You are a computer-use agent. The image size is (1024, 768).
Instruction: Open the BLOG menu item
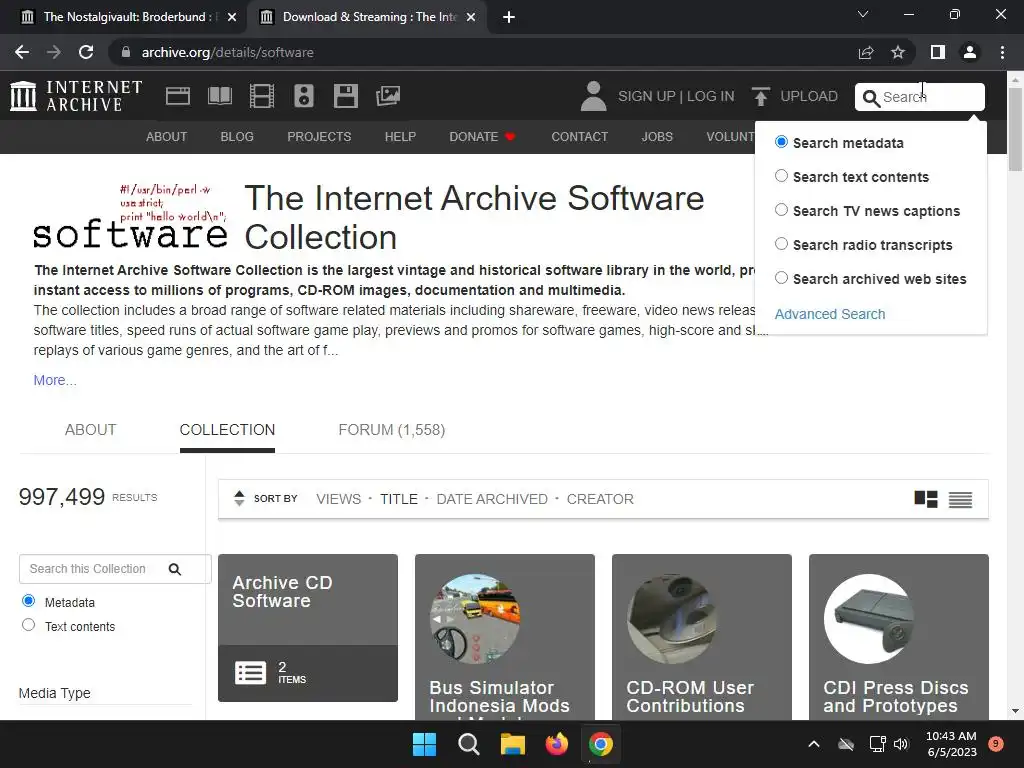pyautogui.click(x=237, y=136)
